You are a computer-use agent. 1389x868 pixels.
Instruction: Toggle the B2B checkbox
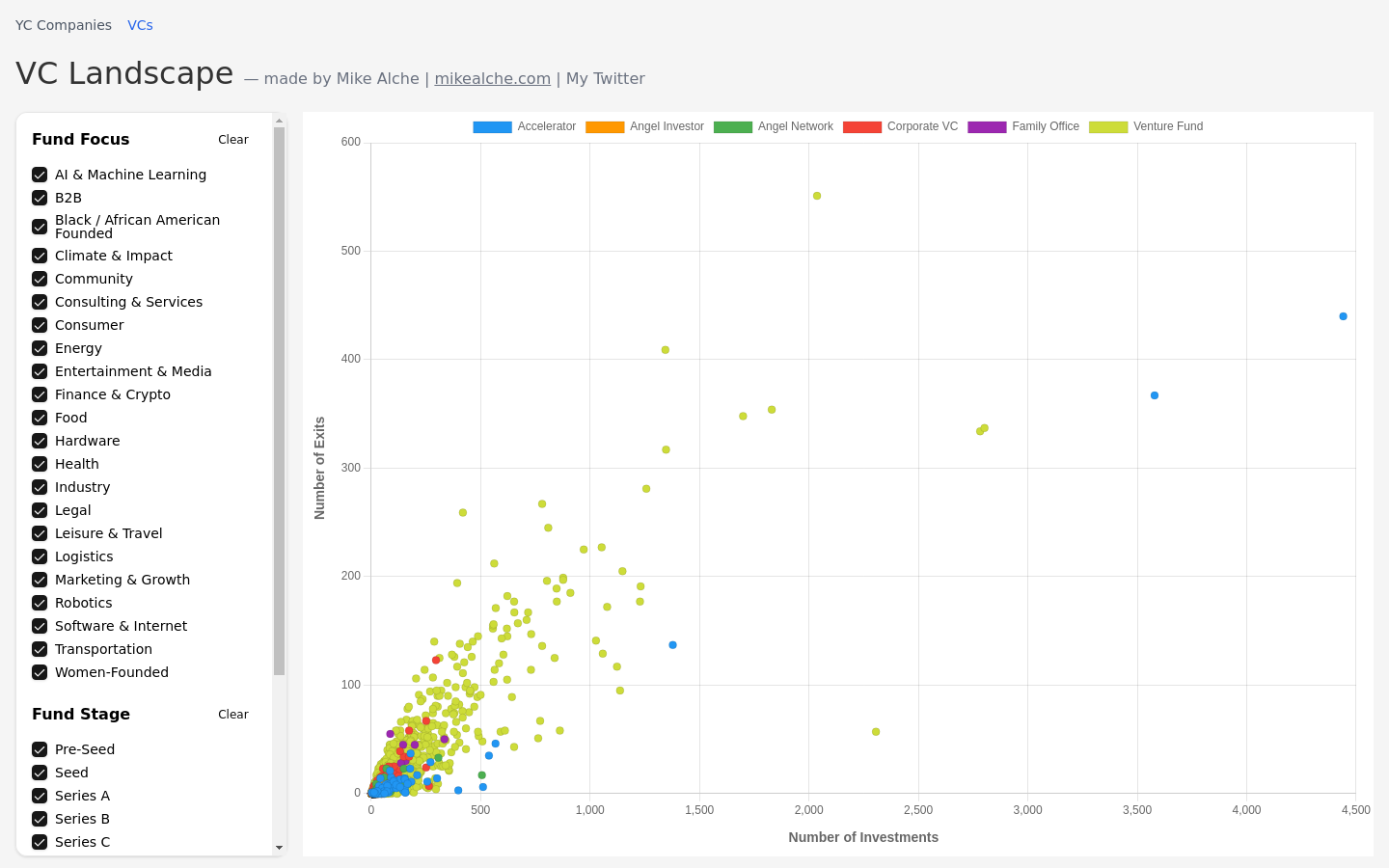tap(40, 198)
